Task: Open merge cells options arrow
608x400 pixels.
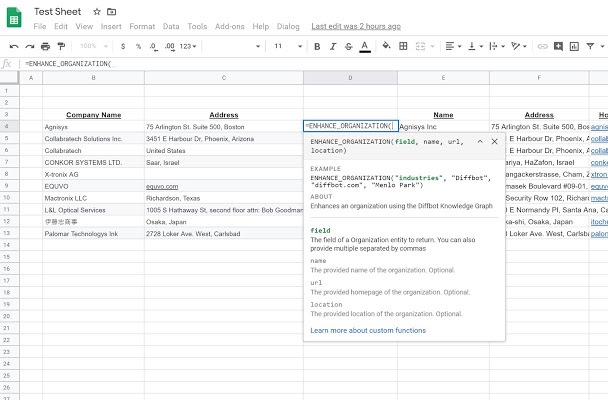Action: click(432, 47)
